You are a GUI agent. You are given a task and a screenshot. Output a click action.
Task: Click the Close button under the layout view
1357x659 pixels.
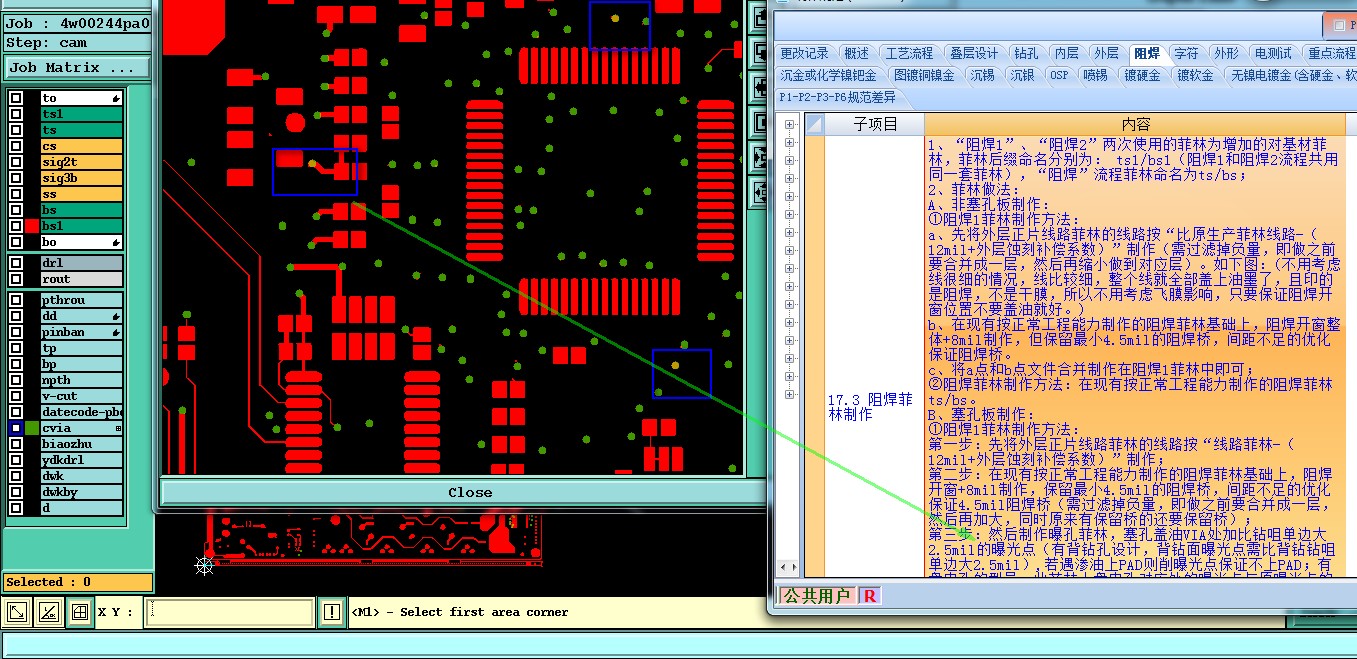pos(470,492)
